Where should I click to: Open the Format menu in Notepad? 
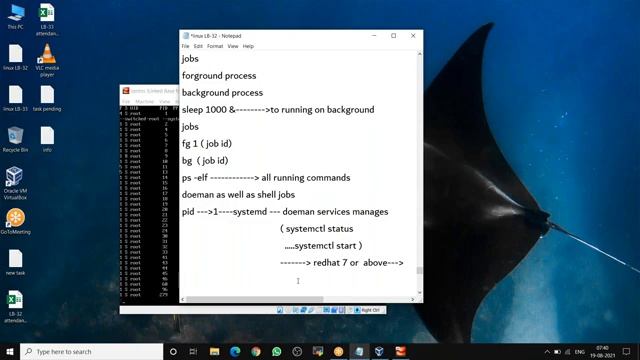[x=215, y=46]
